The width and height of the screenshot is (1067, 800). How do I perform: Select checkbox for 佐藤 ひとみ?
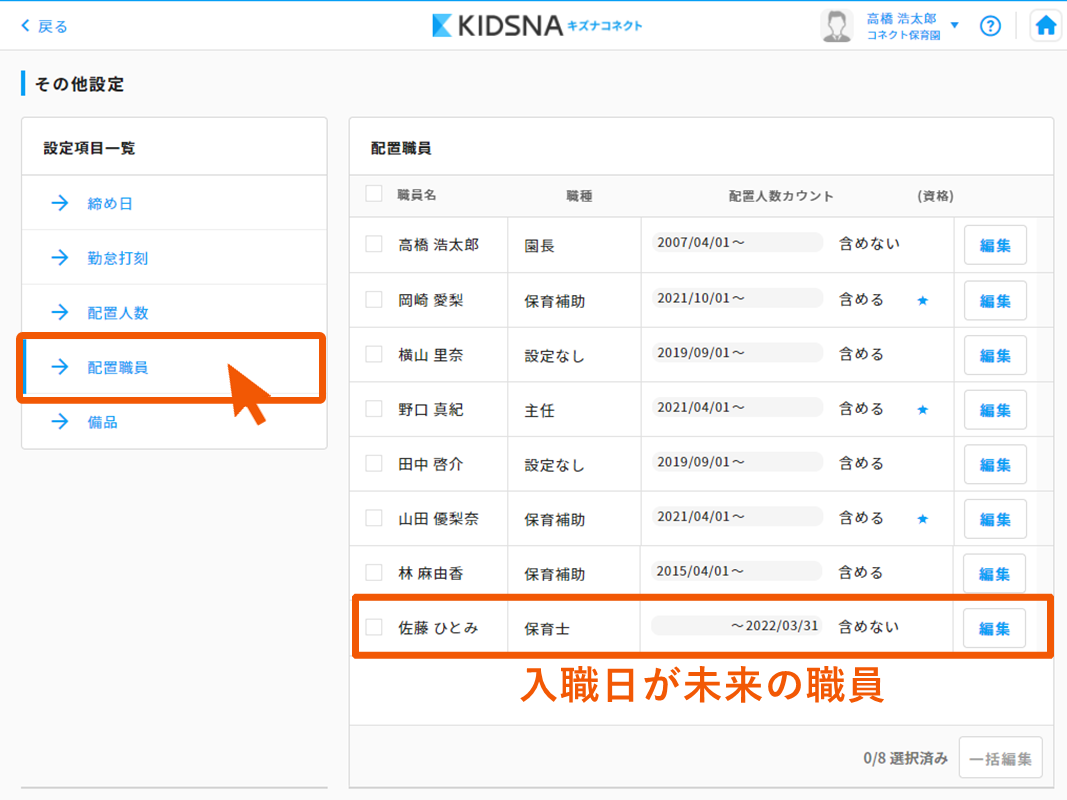(374, 627)
